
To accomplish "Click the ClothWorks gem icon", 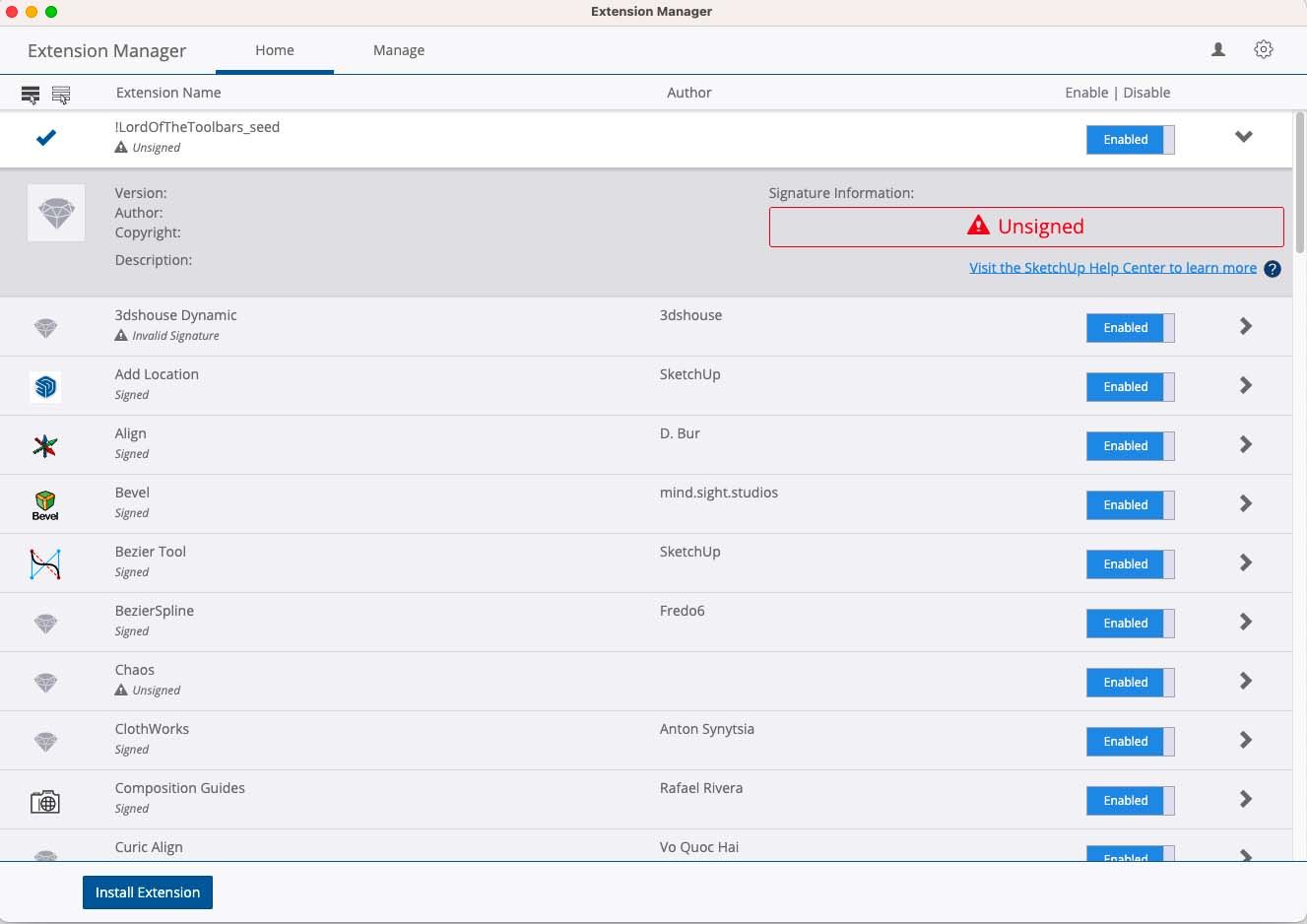I will [45, 741].
